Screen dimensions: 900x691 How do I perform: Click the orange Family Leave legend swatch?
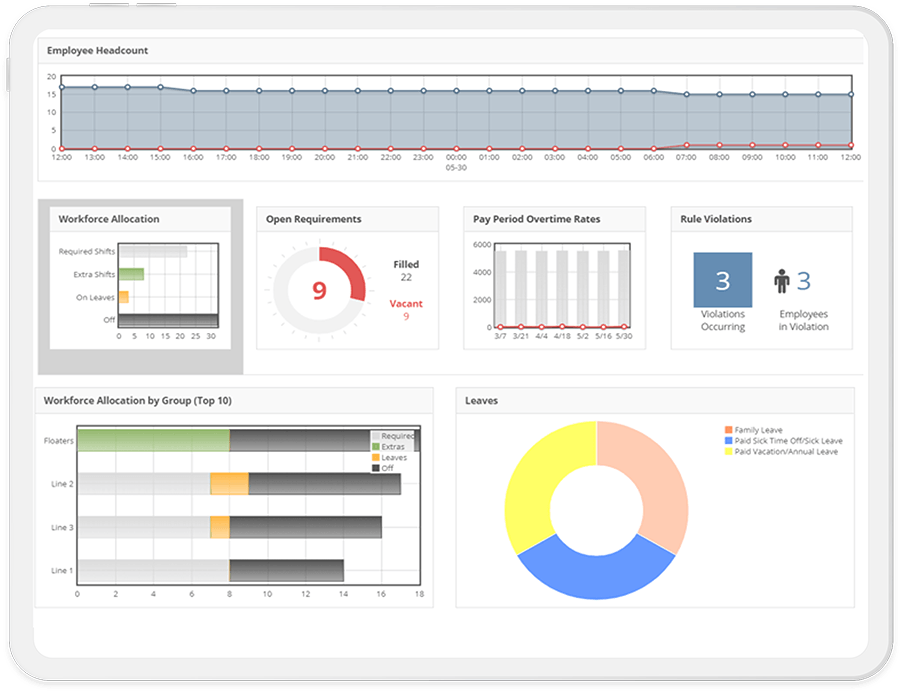pos(728,430)
